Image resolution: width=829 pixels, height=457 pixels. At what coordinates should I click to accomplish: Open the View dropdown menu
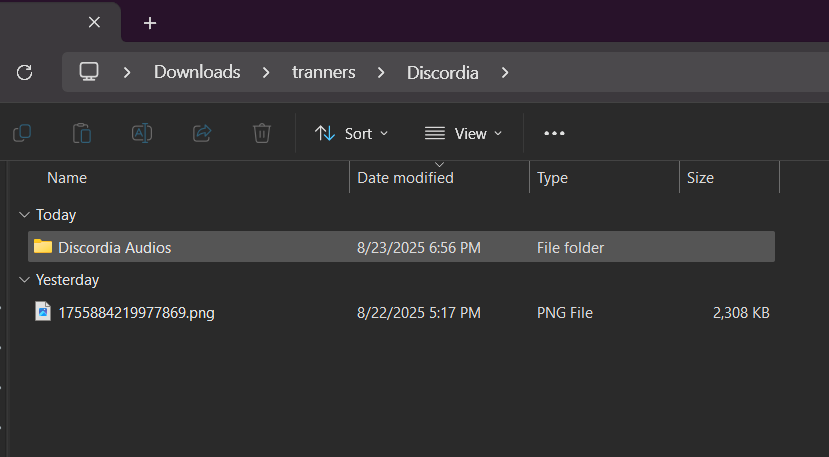pyautogui.click(x=463, y=133)
